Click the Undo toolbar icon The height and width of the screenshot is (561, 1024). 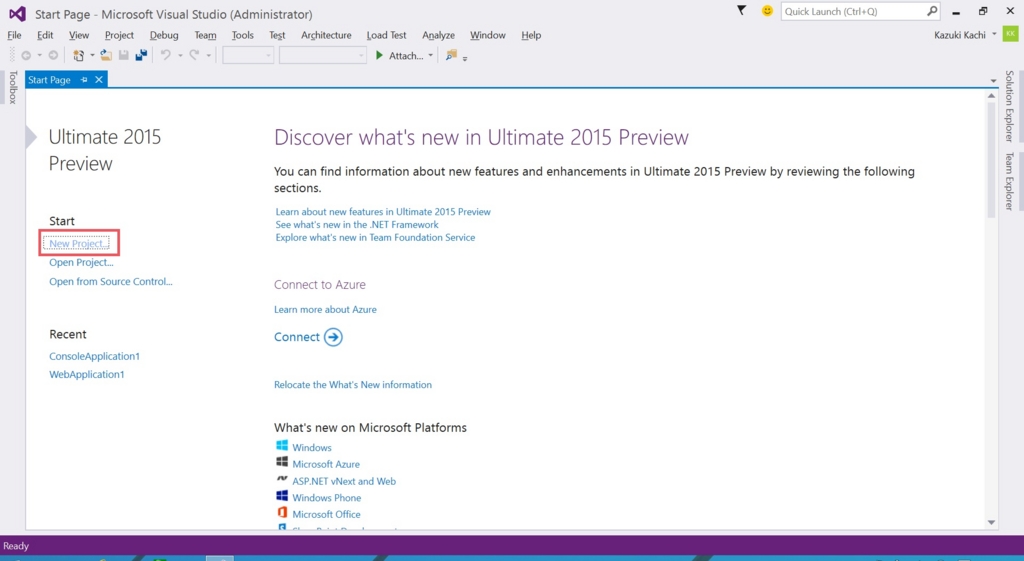click(x=166, y=56)
